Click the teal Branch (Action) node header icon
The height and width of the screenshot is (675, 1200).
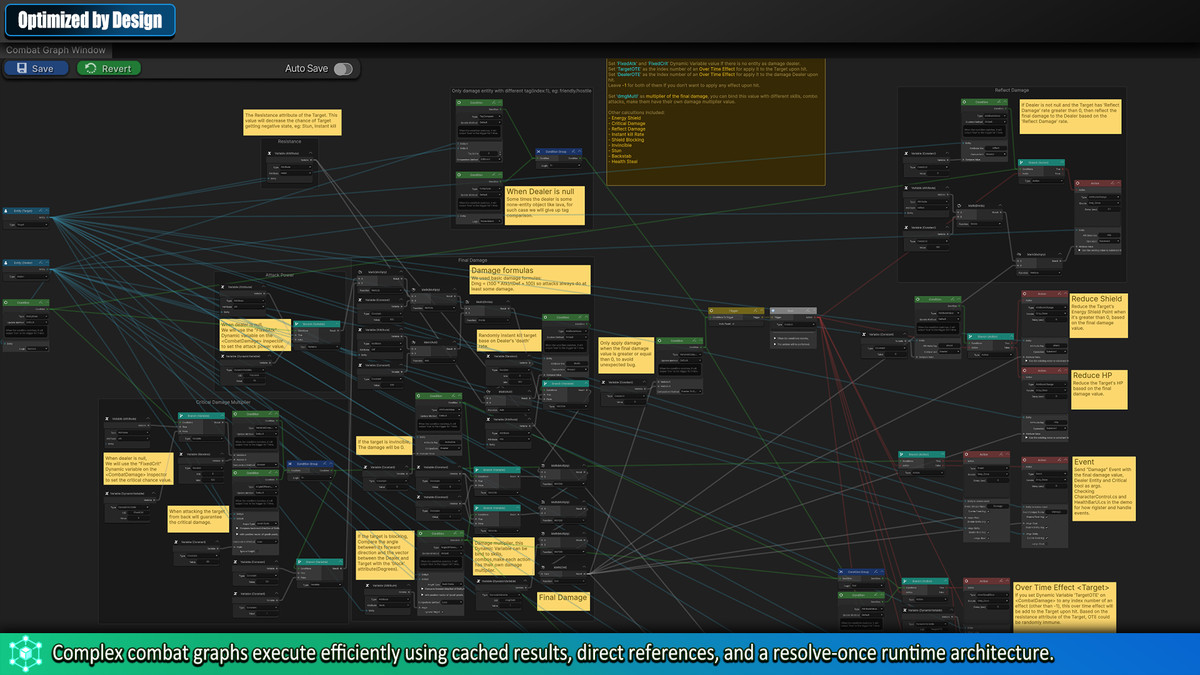point(971,336)
